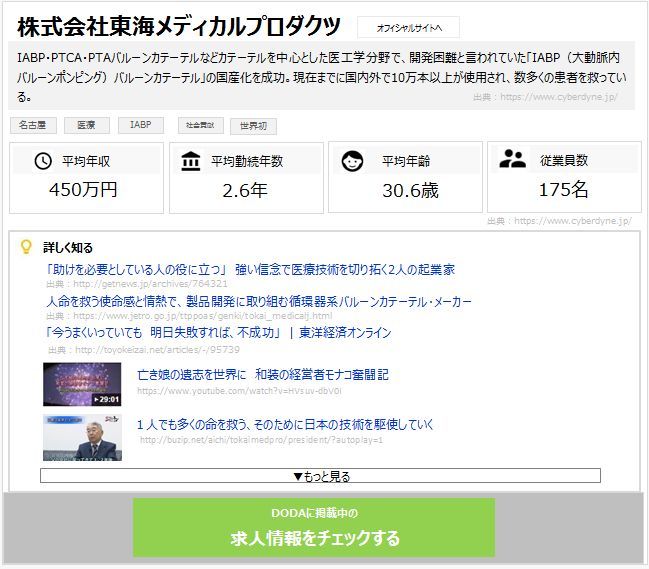The width and height of the screenshot is (649, 569).
Task: Open the オフィシャルサイトへ button
Action: click(x=409, y=28)
